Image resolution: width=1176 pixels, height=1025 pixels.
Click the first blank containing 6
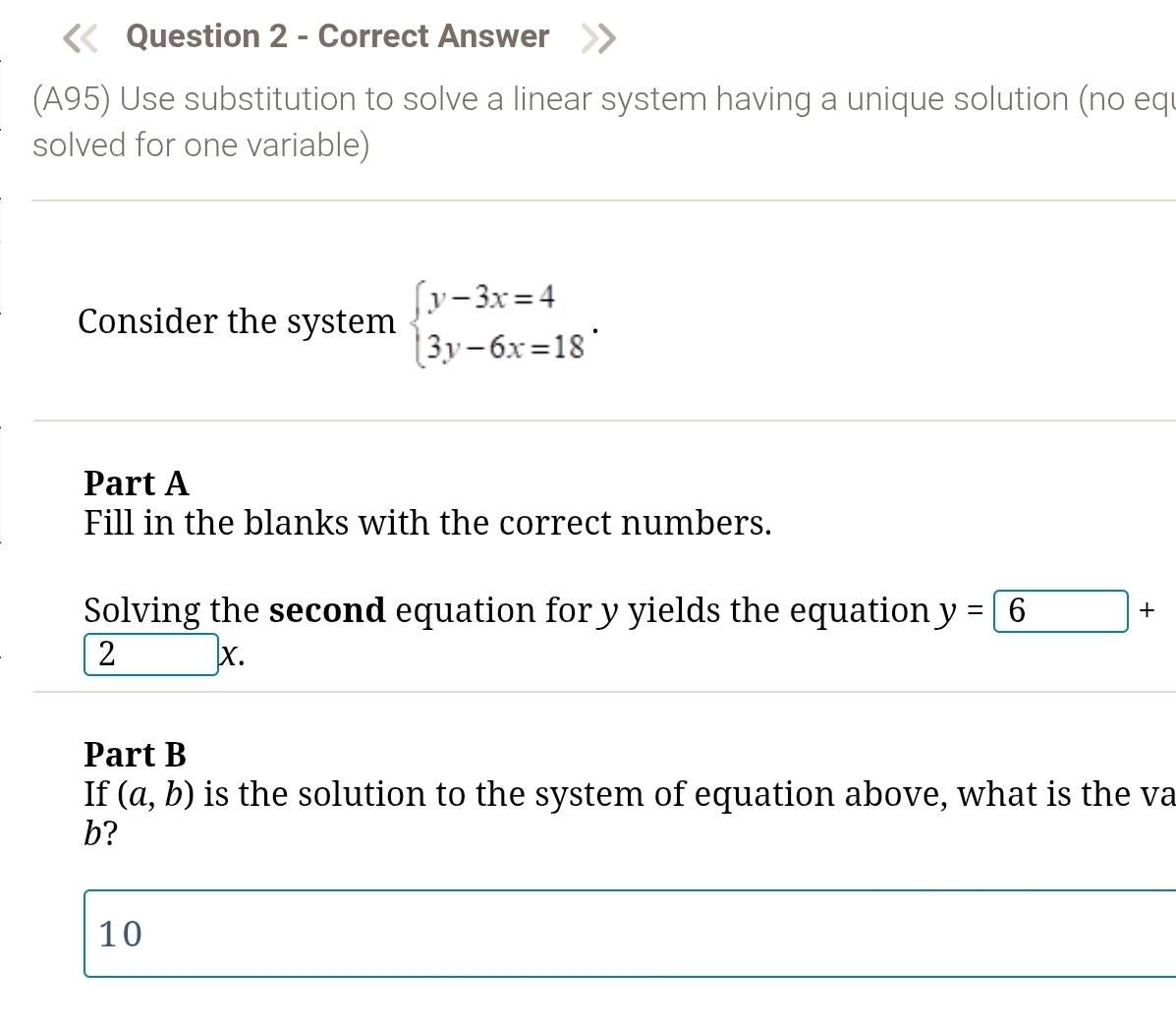coord(1060,611)
